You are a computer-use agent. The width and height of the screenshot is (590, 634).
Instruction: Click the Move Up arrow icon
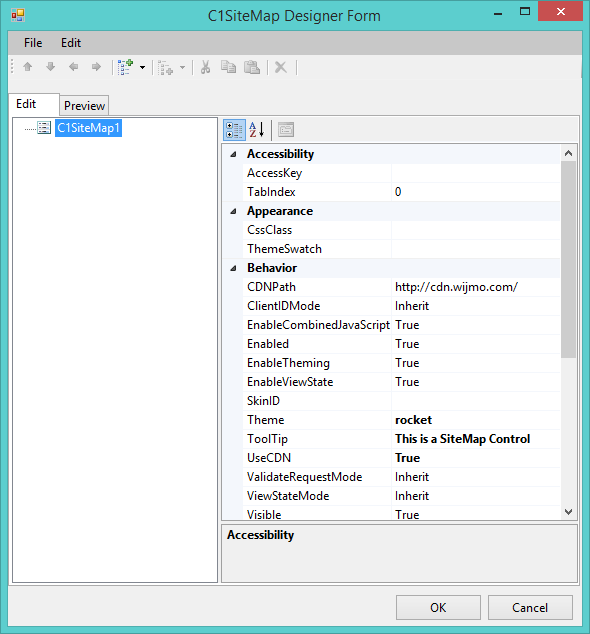[x=27, y=67]
